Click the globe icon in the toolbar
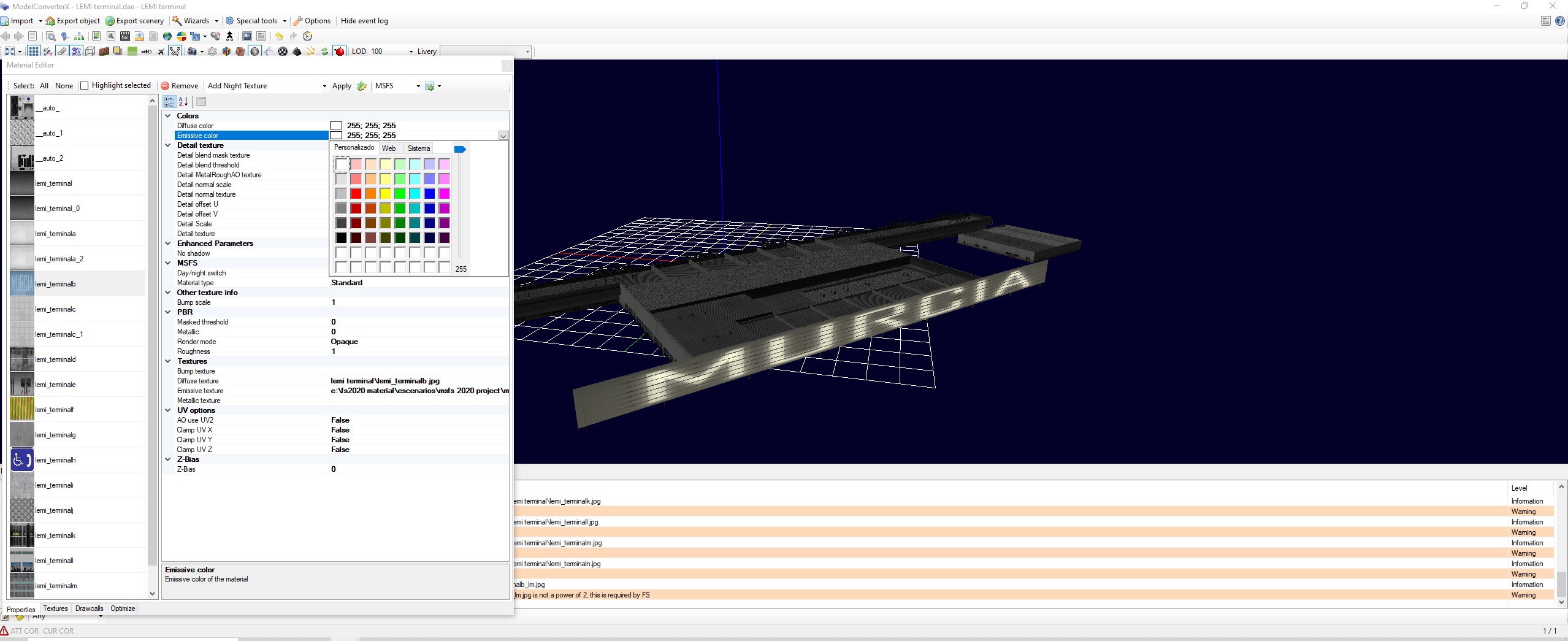The image size is (1568, 641). pyautogui.click(x=167, y=36)
